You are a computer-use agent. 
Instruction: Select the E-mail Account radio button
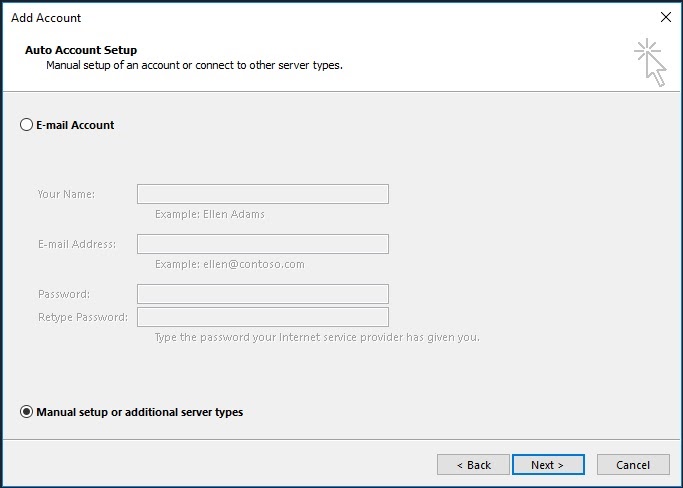click(26, 125)
